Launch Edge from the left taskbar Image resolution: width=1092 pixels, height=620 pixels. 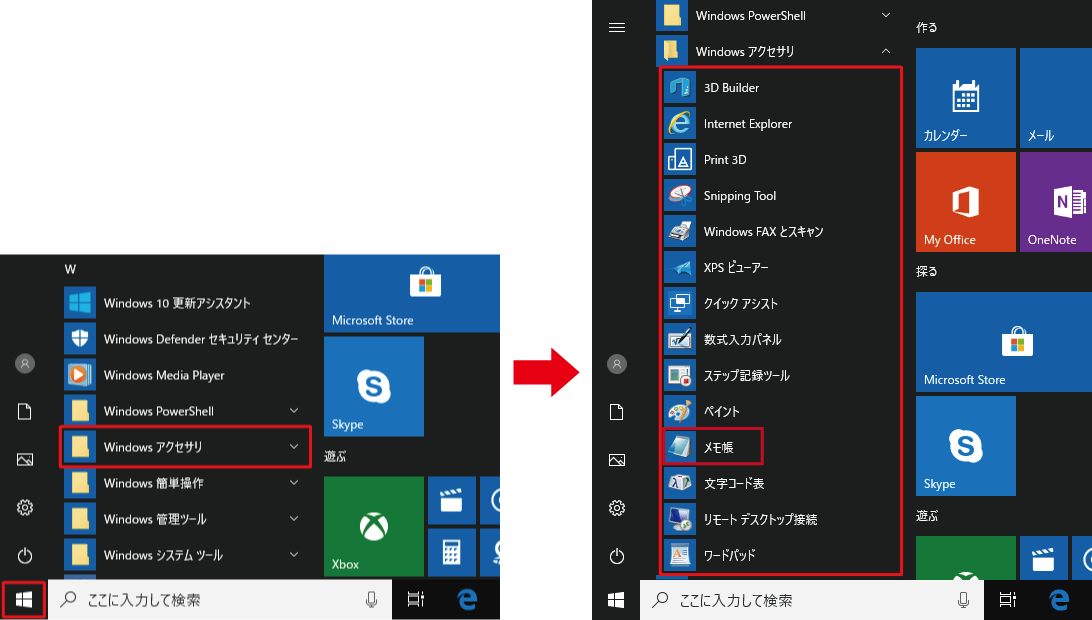pos(467,600)
